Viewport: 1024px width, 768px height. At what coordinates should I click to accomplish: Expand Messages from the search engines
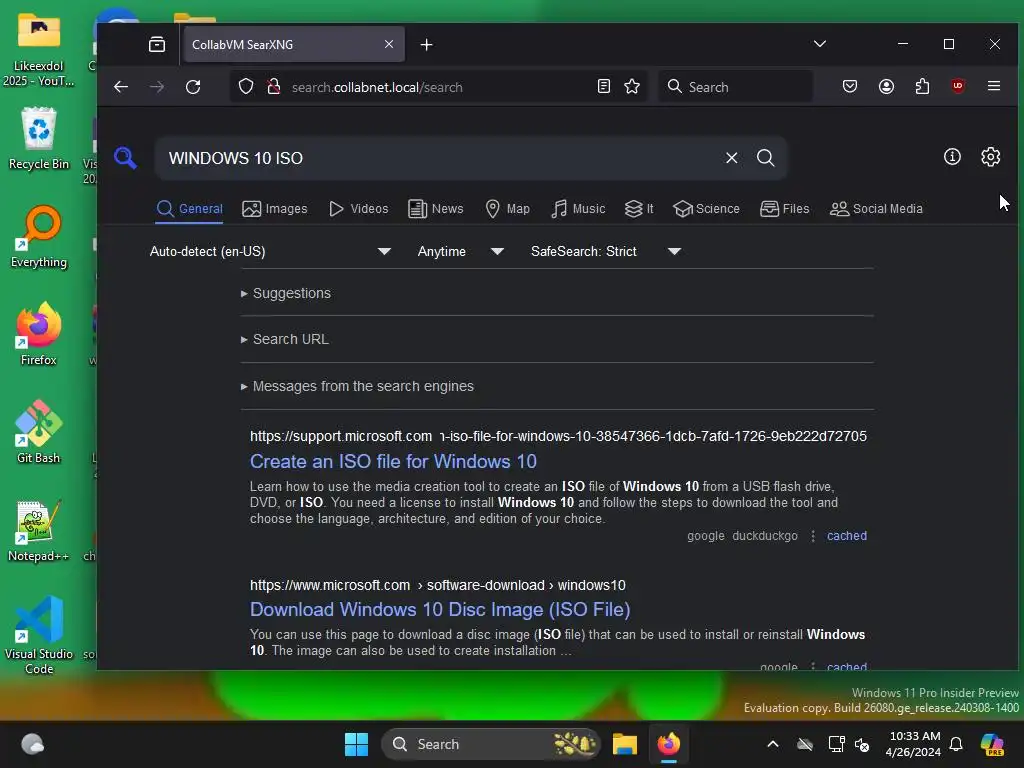pos(357,387)
